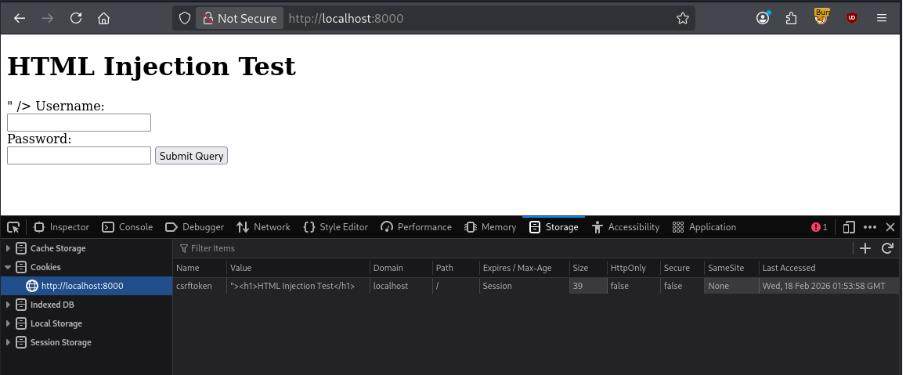The height and width of the screenshot is (375, 903).
Task: Click the SameSite None cell
Action: (731, 286)
